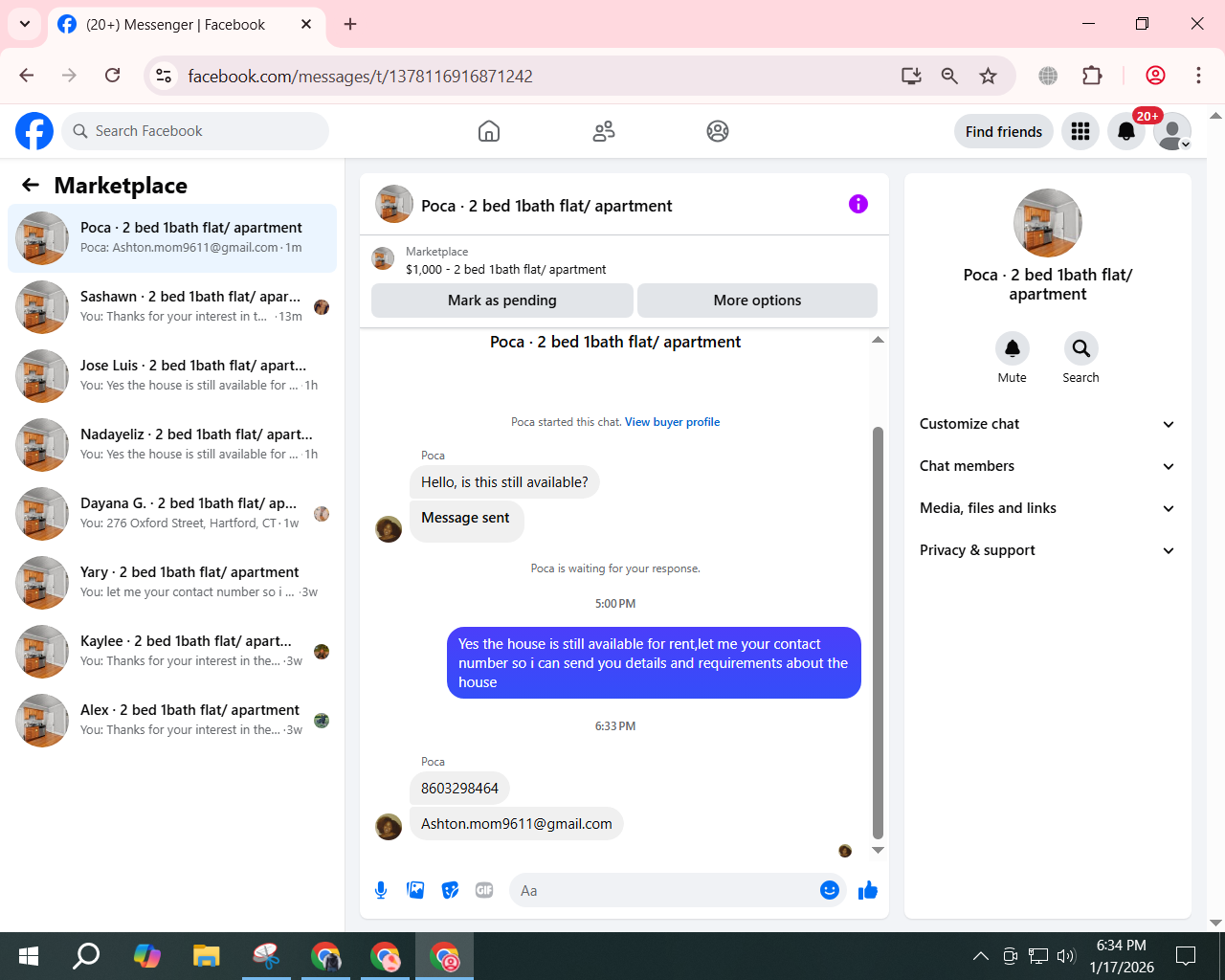Screen dimensions: 1225x980
Task: Open the Nadayeliz conversation
Action: (x=172, y=445)
